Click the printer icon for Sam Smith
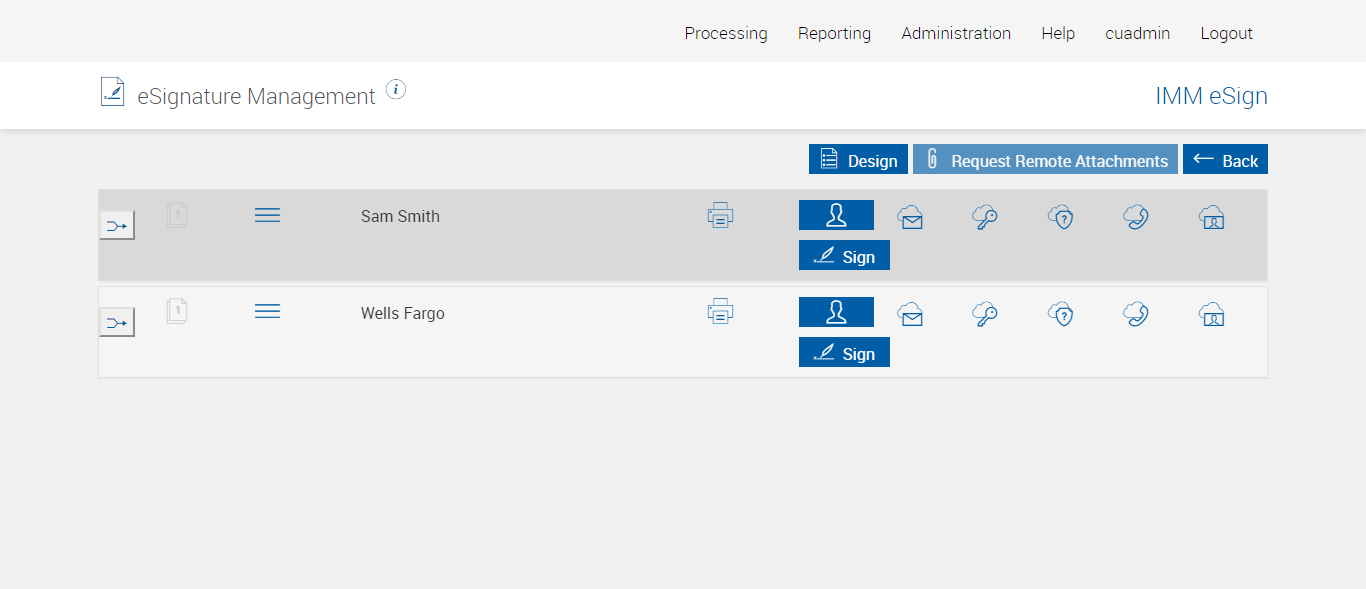This screenshot has height=589, width=1366. [720, 215]
